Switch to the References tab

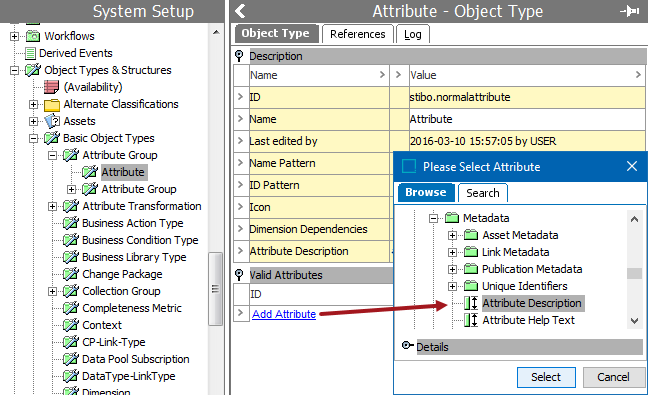(x=357, y=34)
